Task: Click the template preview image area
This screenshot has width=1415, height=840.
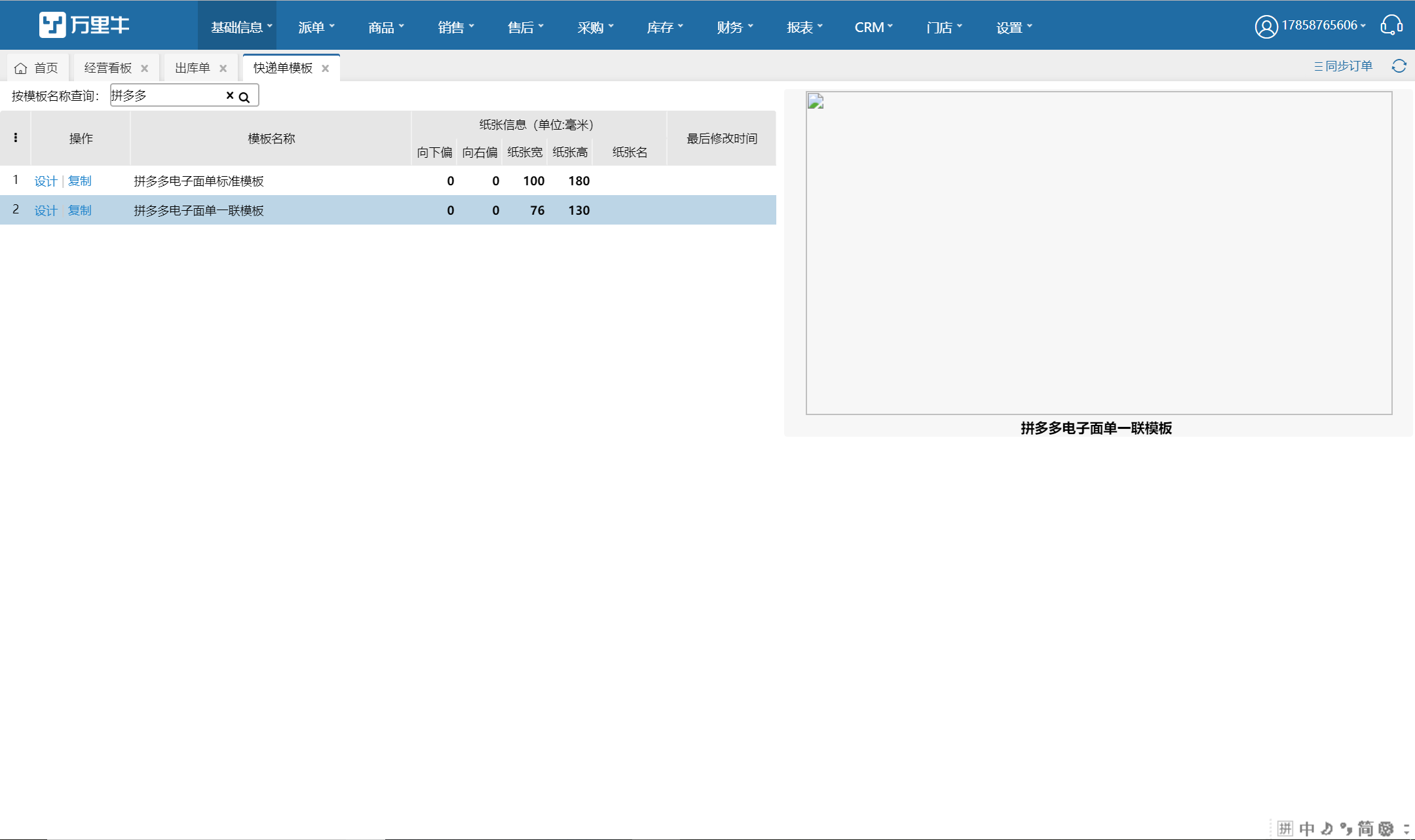Action: (1099, 253)
